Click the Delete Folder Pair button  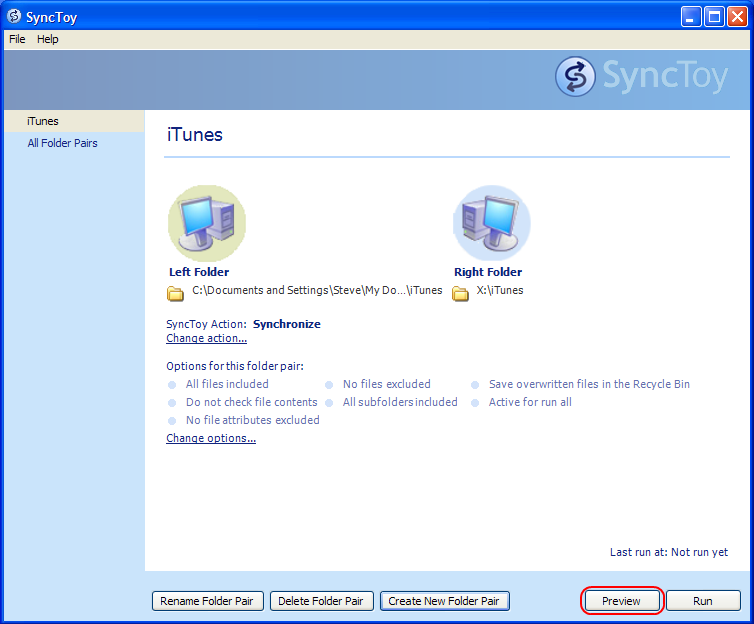(322, 601)
